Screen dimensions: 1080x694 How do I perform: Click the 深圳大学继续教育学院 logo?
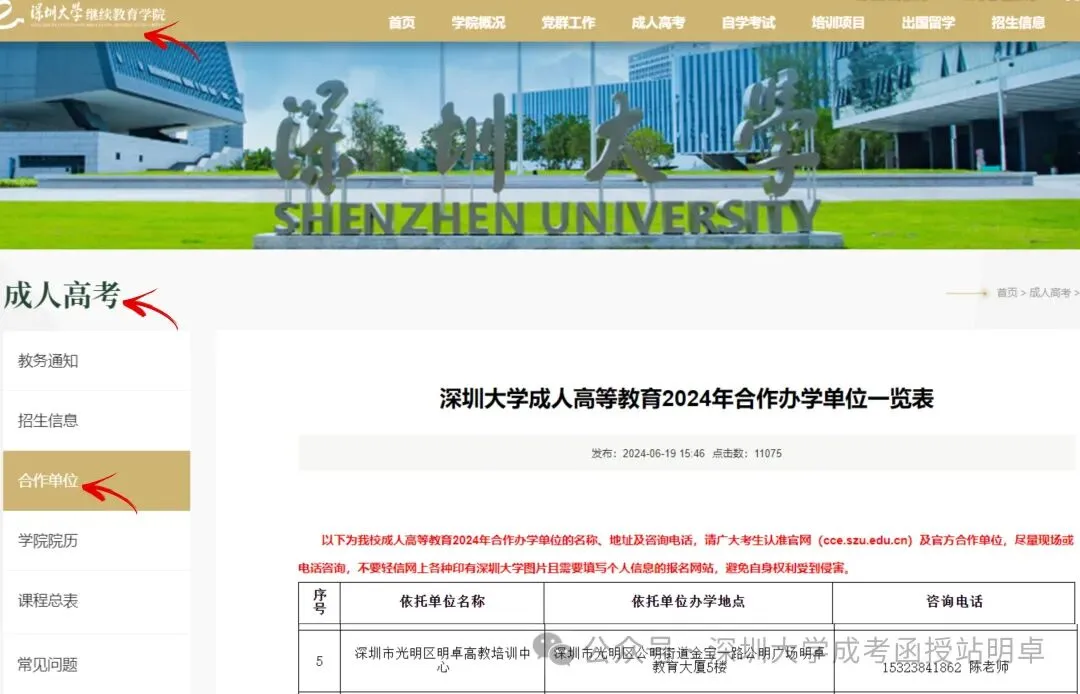tap(83, 14)
